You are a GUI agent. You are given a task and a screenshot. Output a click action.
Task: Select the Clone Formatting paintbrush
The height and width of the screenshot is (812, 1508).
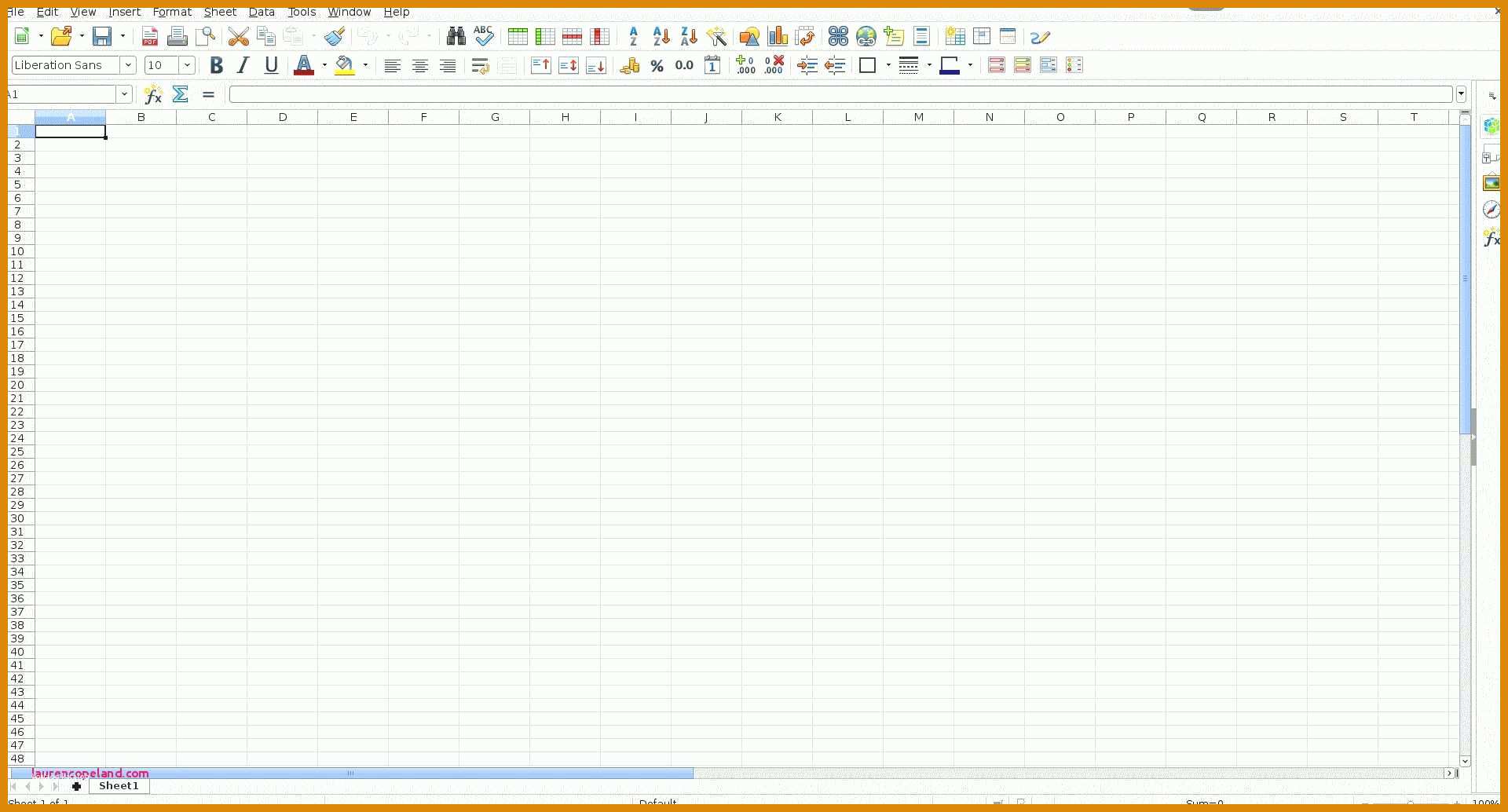coord(335,36)
